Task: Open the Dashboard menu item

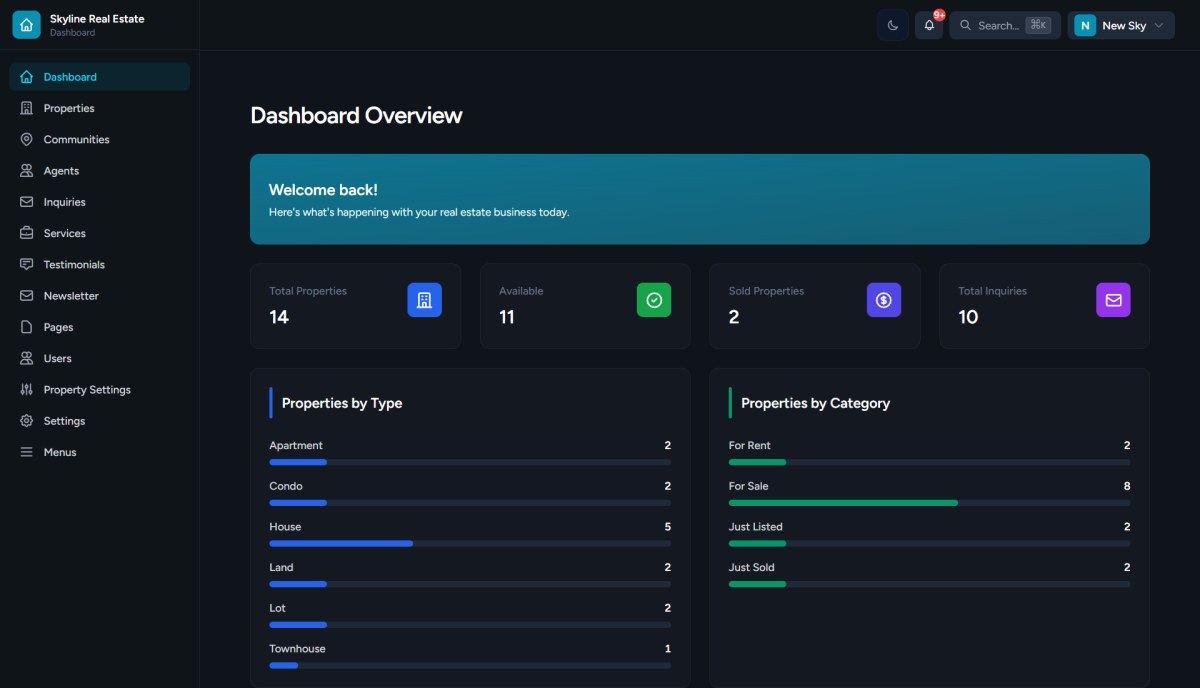Action: [x=100, y=77]
